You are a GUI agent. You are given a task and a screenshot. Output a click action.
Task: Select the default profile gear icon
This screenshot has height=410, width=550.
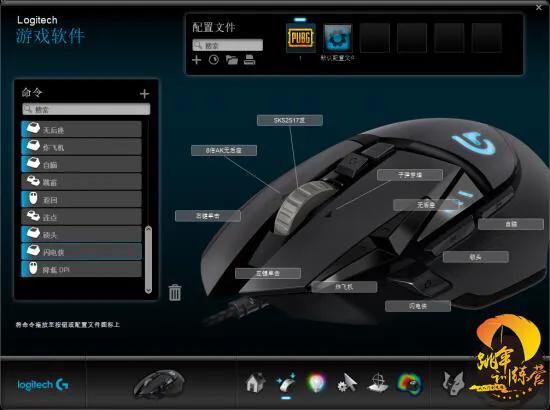(x=337, y=38)
